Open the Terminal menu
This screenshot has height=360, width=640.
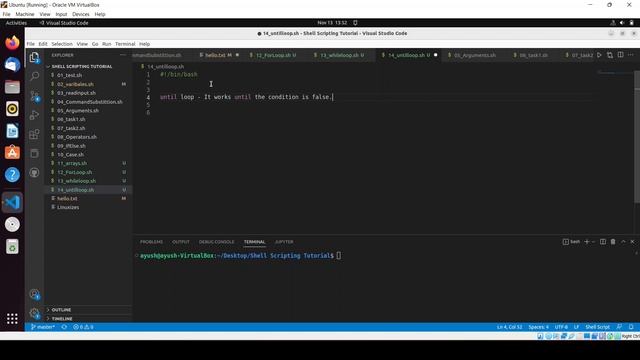125,44
